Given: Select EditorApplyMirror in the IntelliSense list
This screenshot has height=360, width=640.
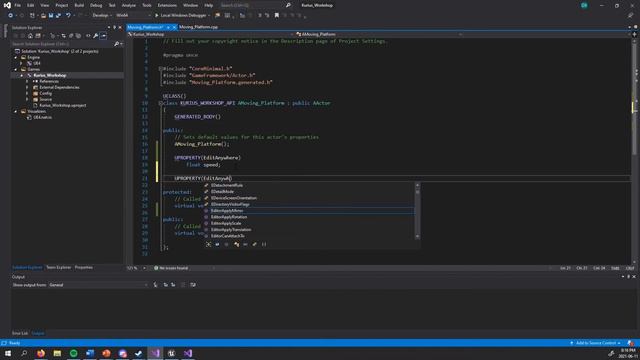Looking at the screenshot, I should click(x=309, y=211).
